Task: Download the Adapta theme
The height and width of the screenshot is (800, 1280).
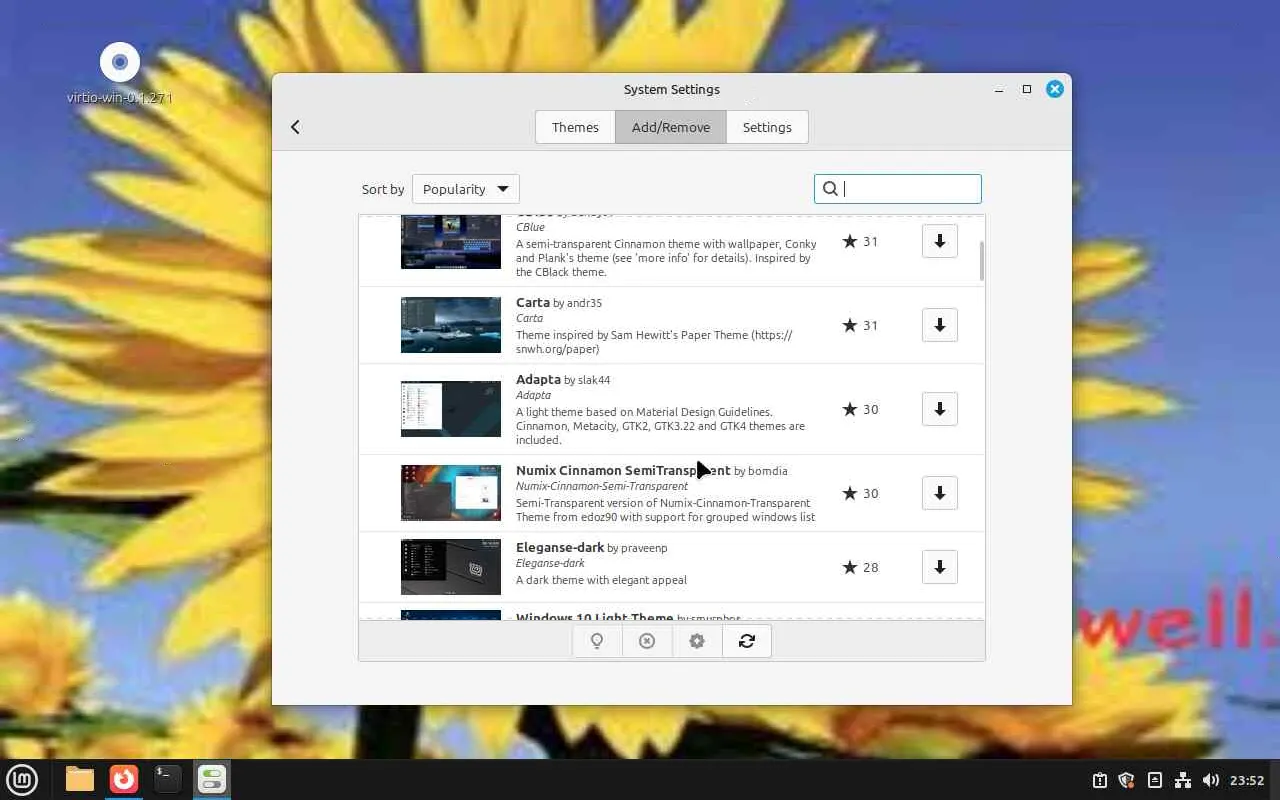Action: pyautogui.click(x=940, y=409)
